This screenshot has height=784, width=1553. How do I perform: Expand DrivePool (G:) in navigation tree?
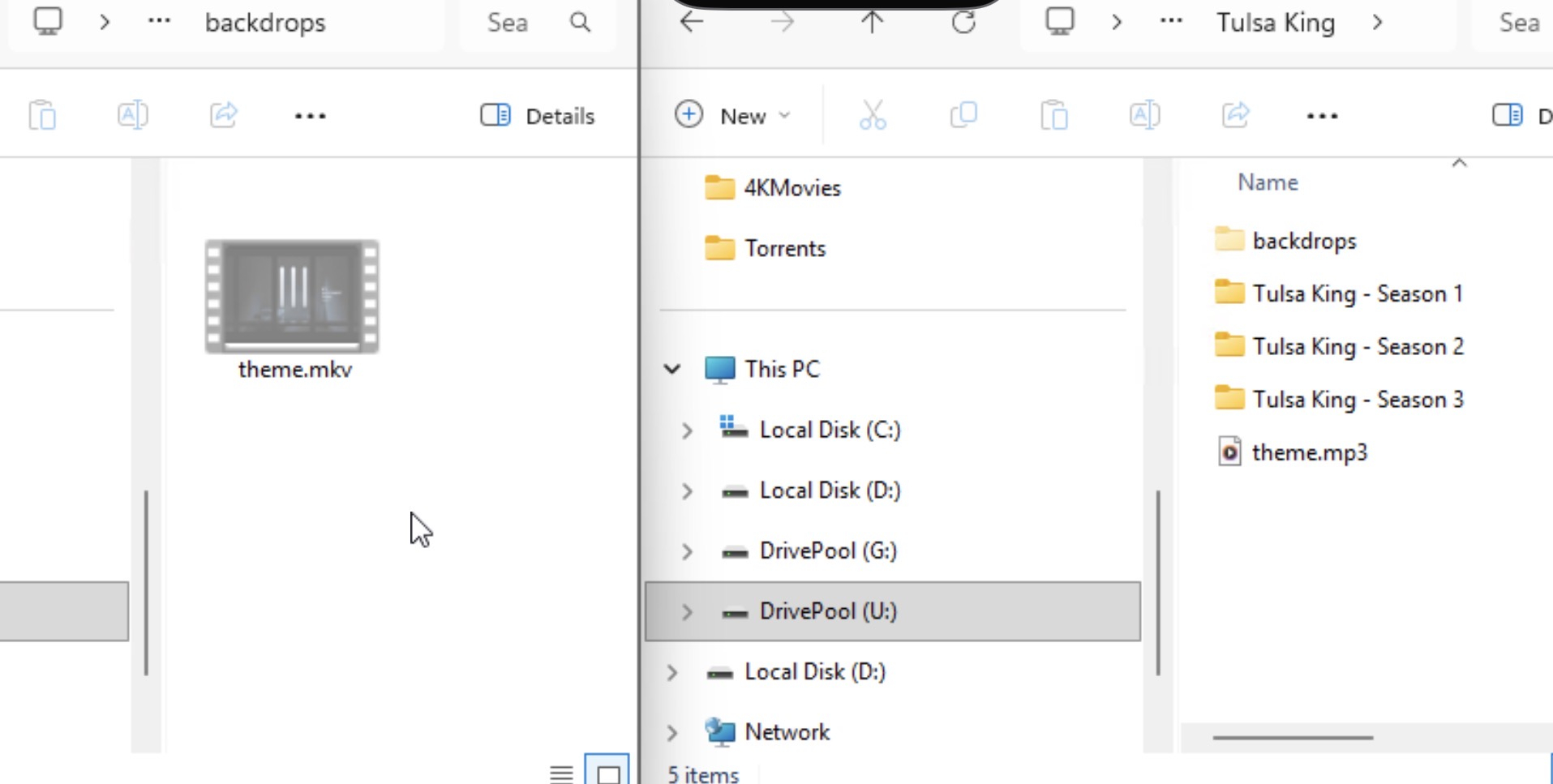(687, 551)
